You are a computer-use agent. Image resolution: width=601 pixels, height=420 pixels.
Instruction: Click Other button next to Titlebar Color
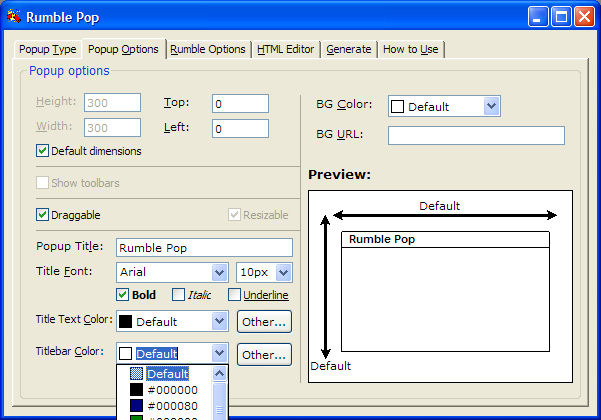click(264, 354)
